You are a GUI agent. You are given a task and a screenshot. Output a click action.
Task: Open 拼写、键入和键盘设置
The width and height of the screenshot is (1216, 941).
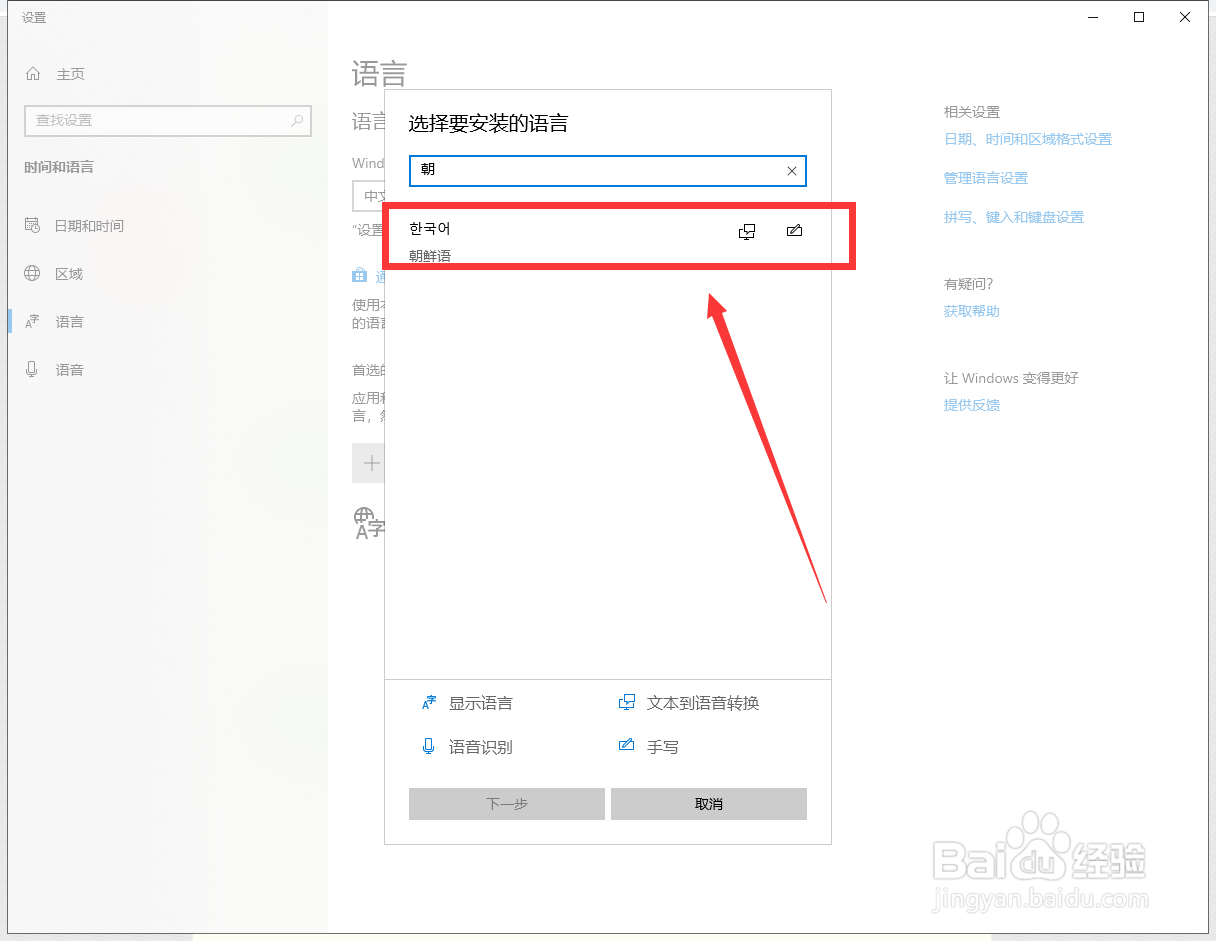(x=1013, y=216)
